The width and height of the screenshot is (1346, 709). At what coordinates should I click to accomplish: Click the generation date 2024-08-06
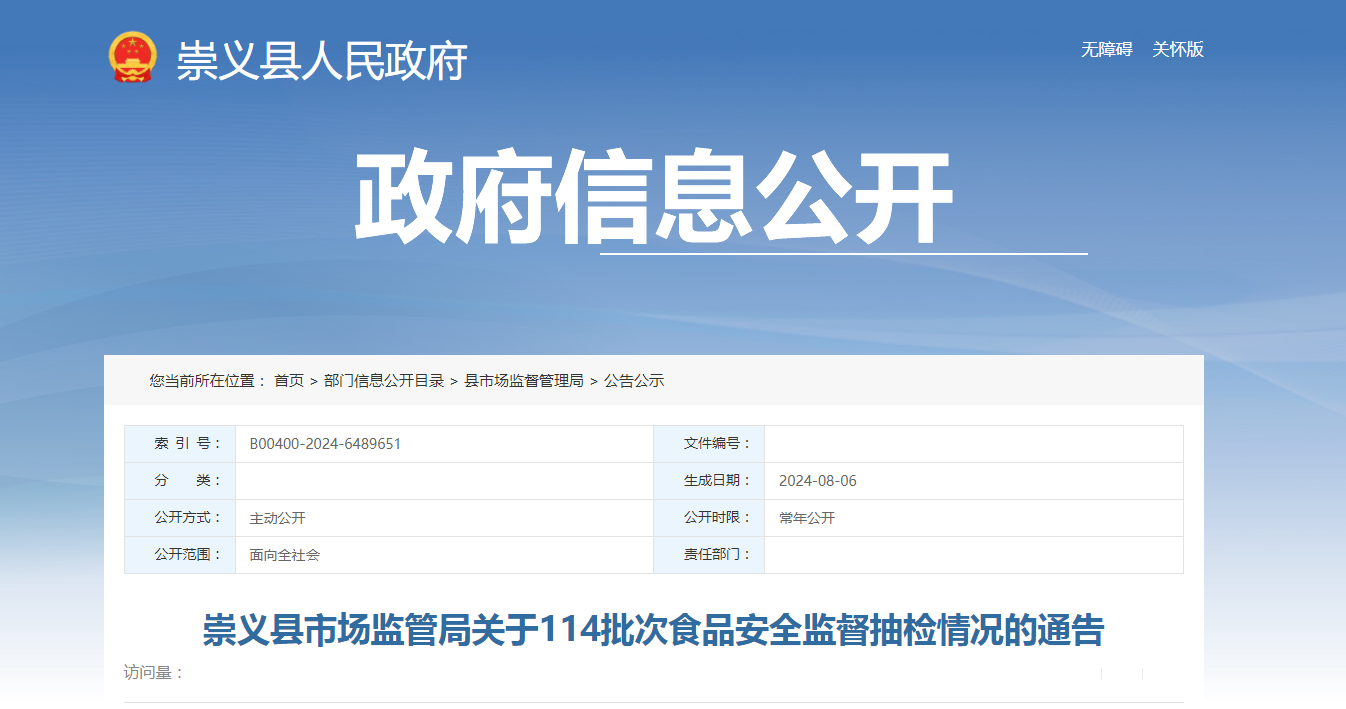[817, 481]
